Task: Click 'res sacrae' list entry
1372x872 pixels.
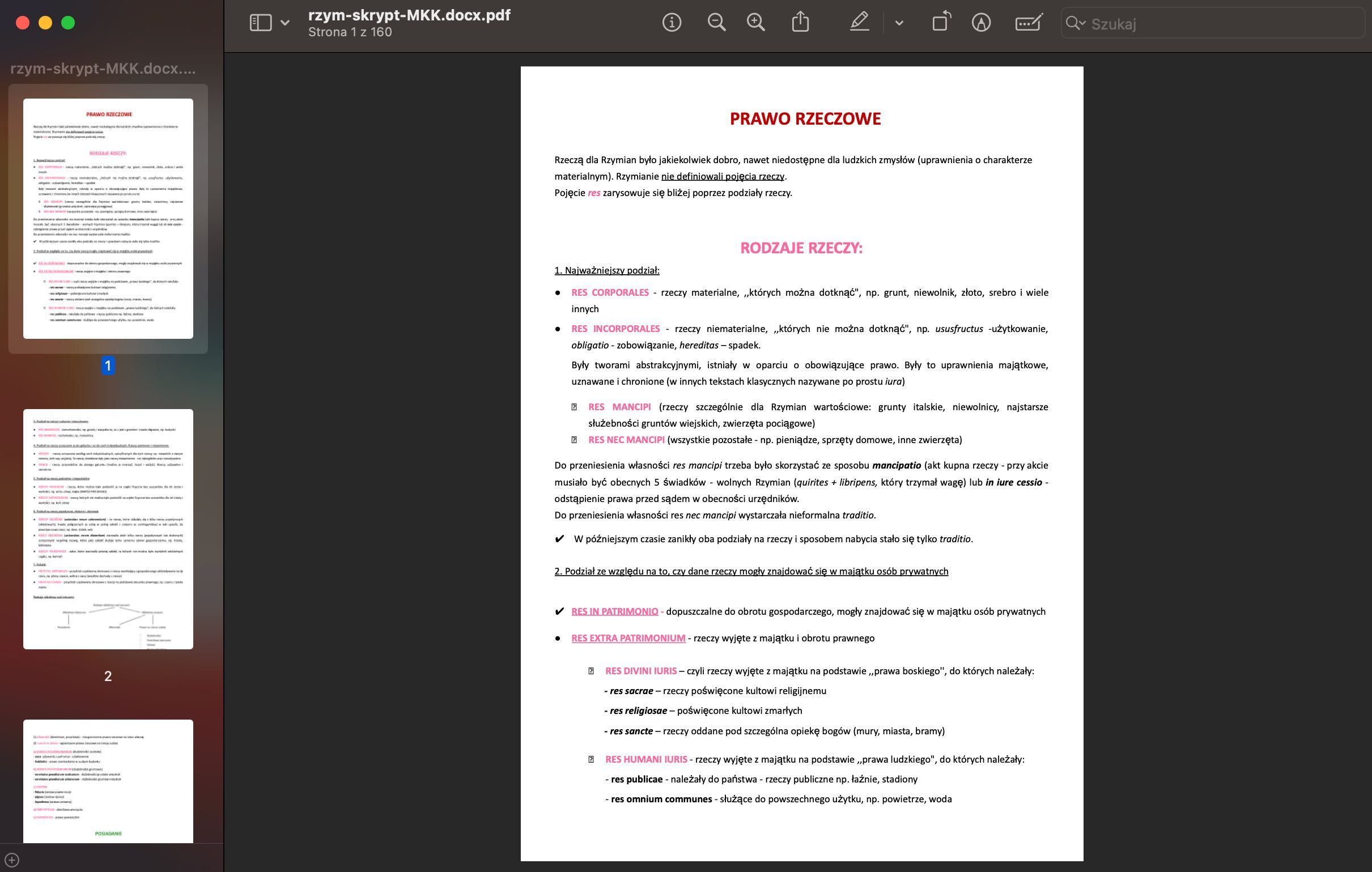Action: 631,691
